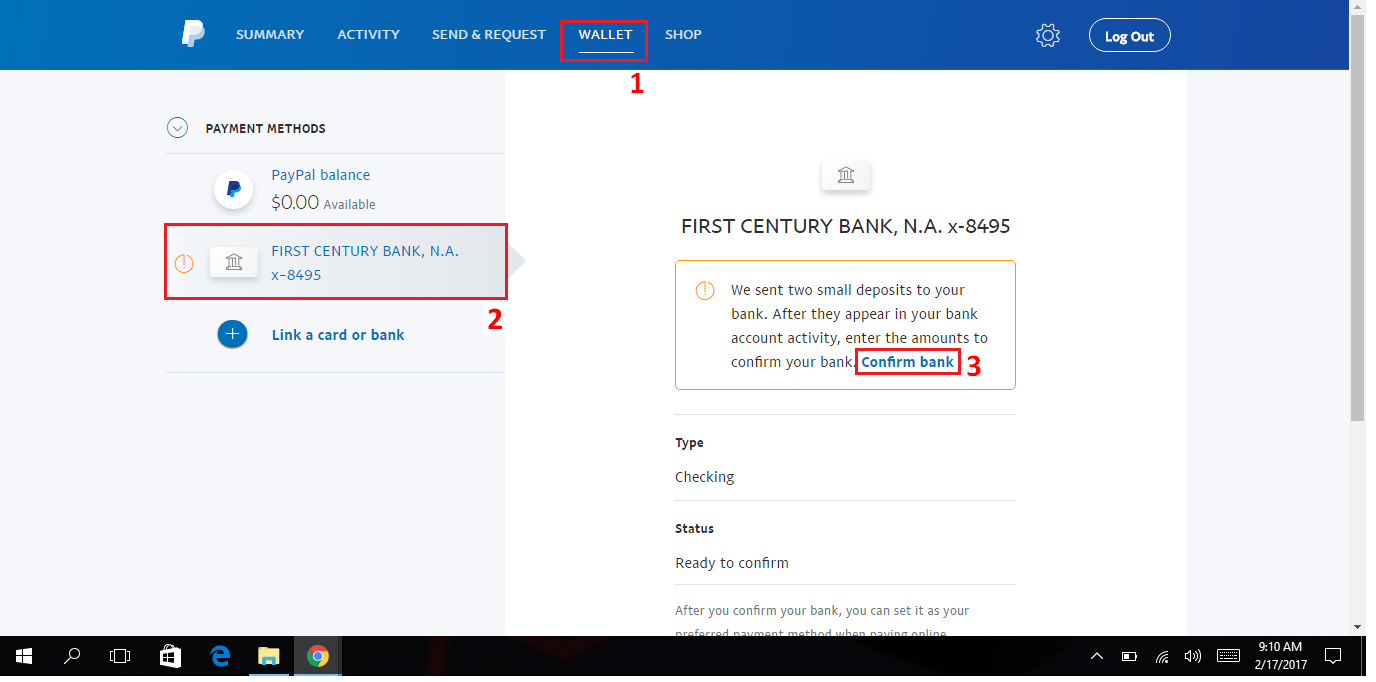The height and width of the screenshot is (682, 1376).
Task: Click the Confirm bank link
Action: 907,362
